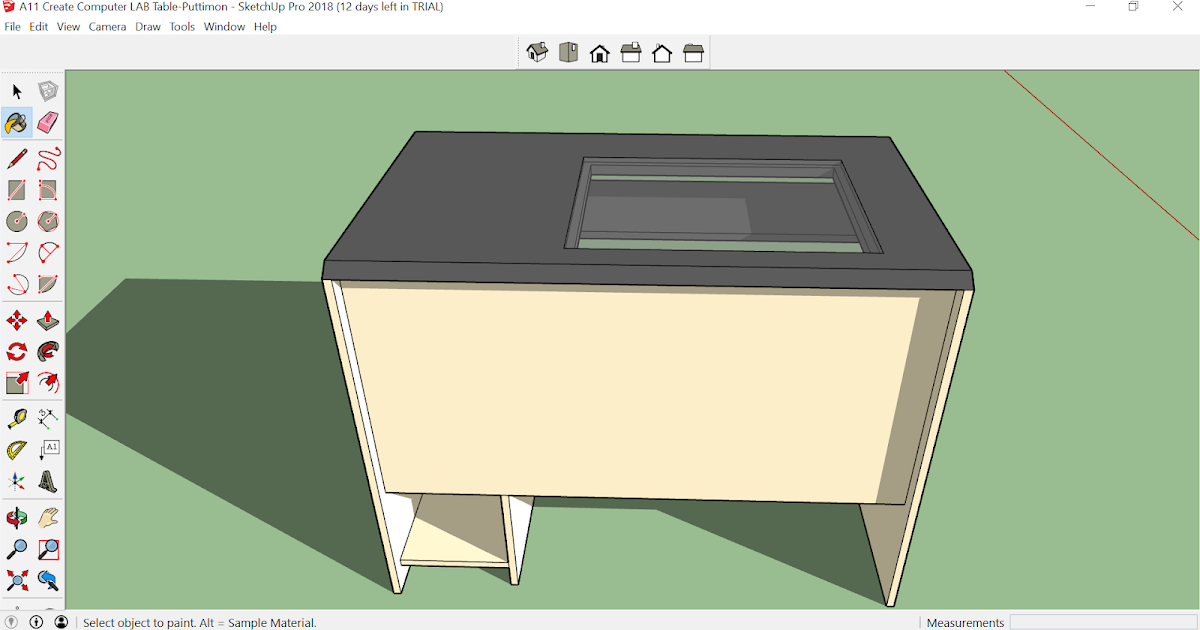Grab the Tape Measure tool
This screenshot has height=630, width=1200.
(16, 418)
